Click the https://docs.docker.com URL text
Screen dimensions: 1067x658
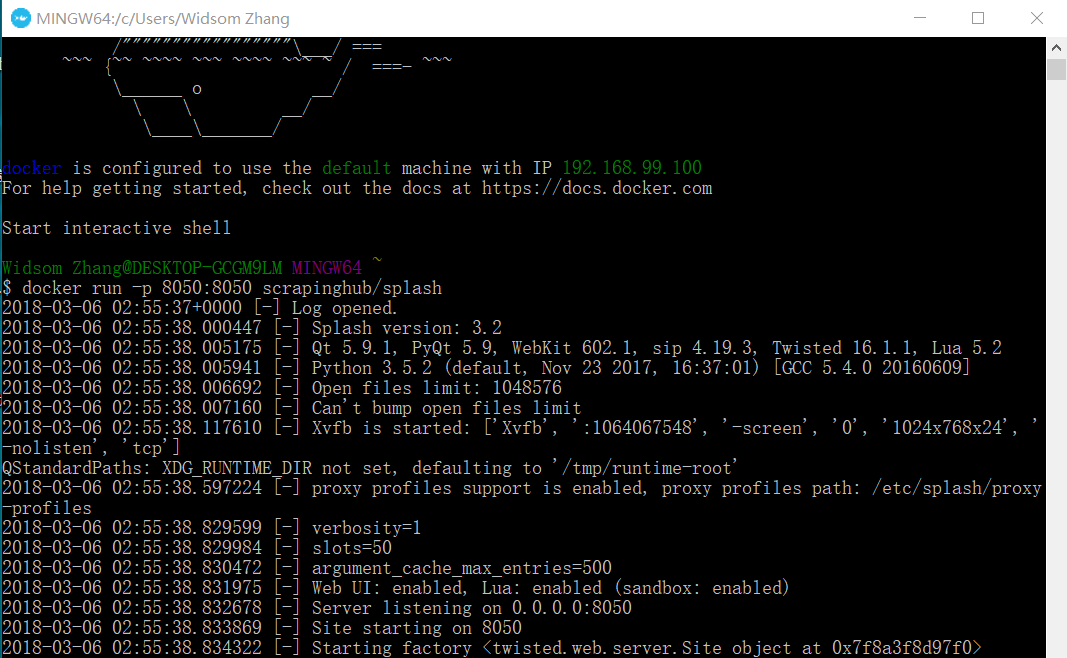[597, 188]
